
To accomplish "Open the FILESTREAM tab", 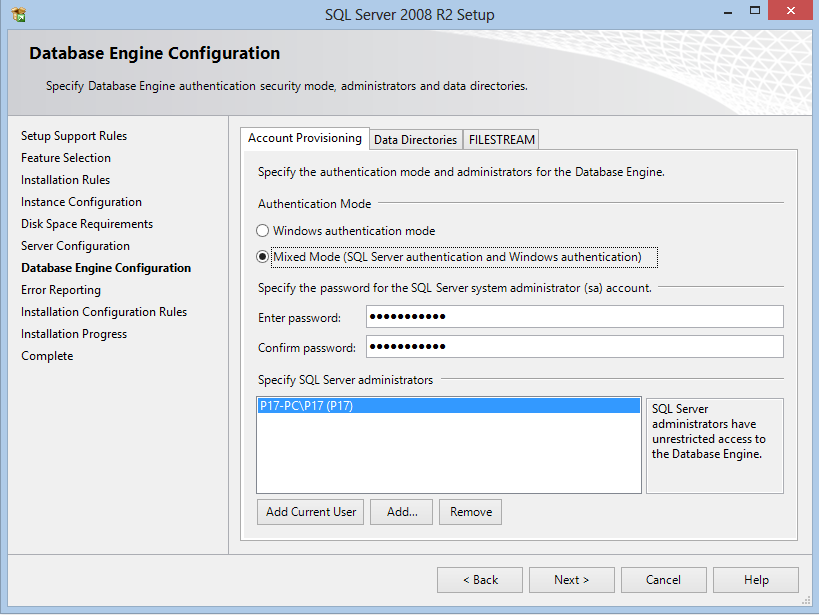I will [501, 140].
